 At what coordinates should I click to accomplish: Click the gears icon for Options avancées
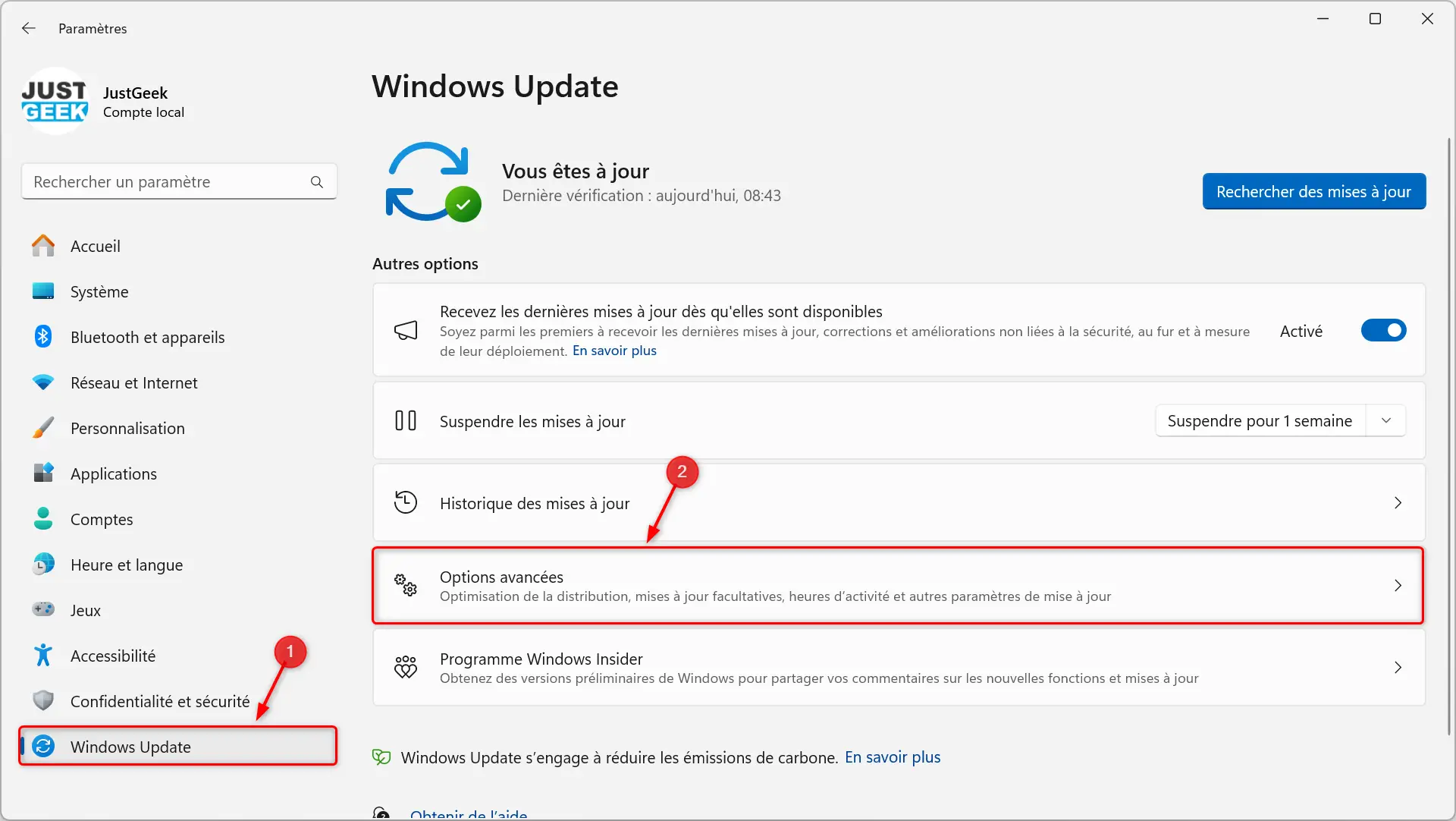point(406,585)
